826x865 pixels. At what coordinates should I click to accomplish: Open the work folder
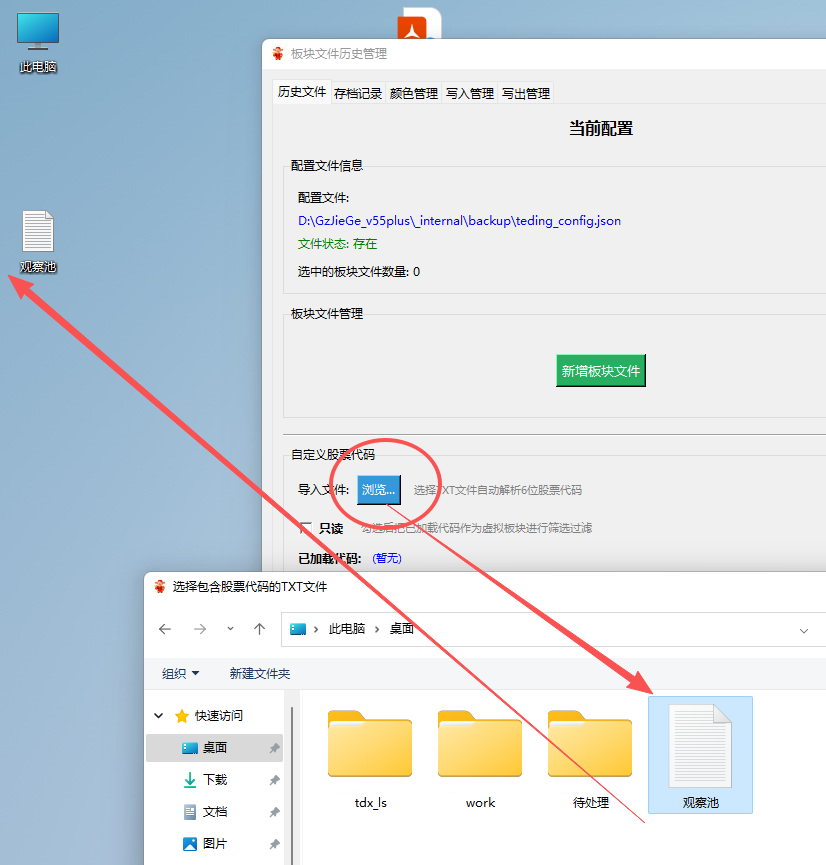[x=480, y=760]
